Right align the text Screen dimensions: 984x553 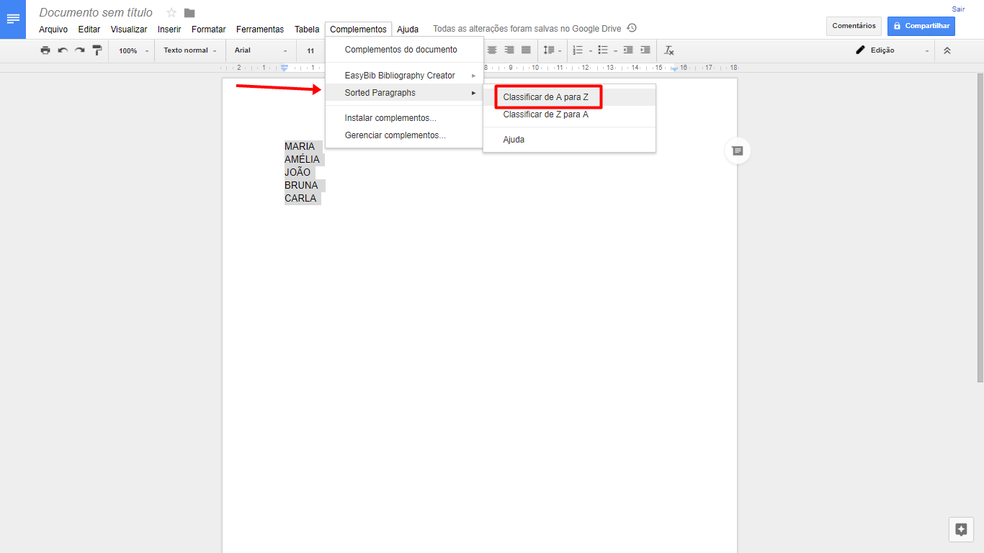click(509, 50)
